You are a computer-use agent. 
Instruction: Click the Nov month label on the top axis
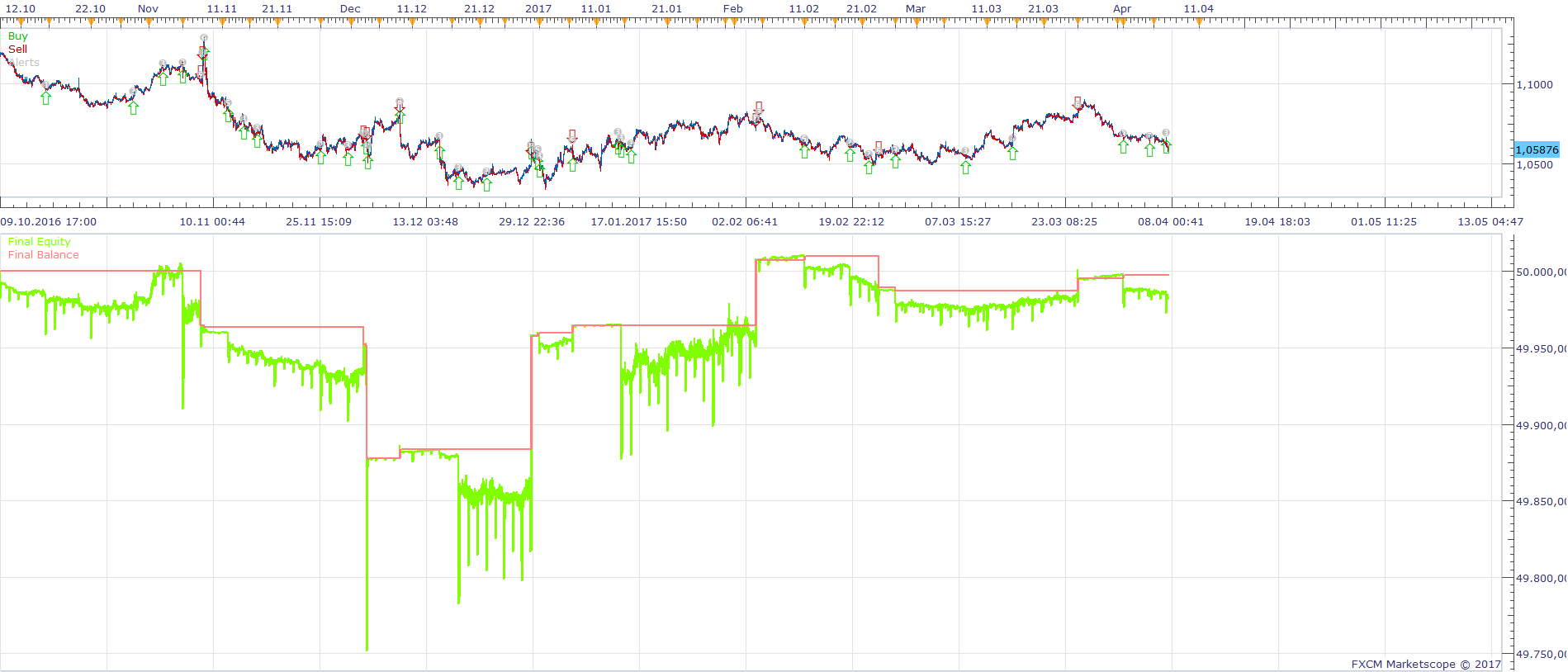pyautogui.click(x=148, y=8)
